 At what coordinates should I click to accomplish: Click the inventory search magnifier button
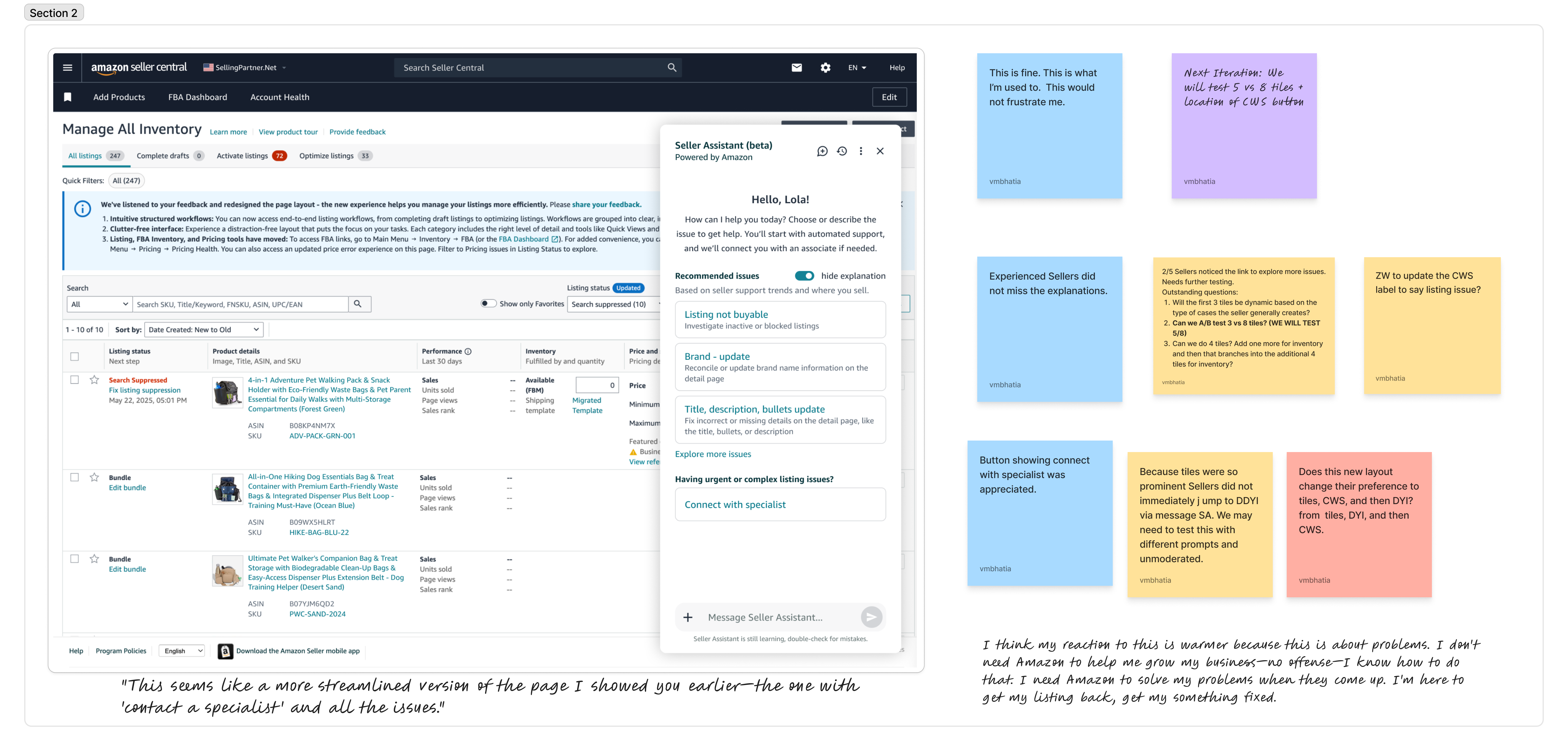click(358, 304)
